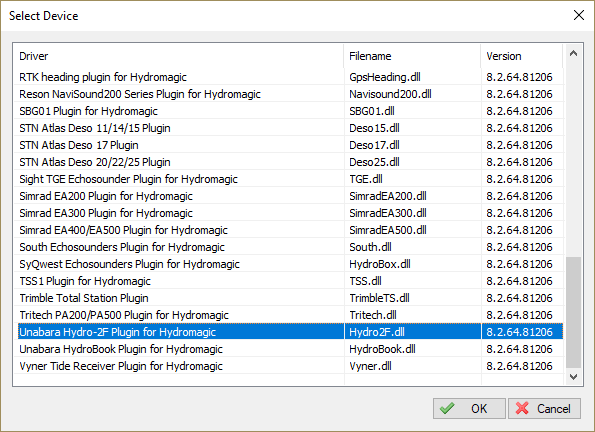
Task: Click the vertical scrollbar thumb
Action: (x=573, y=312)
